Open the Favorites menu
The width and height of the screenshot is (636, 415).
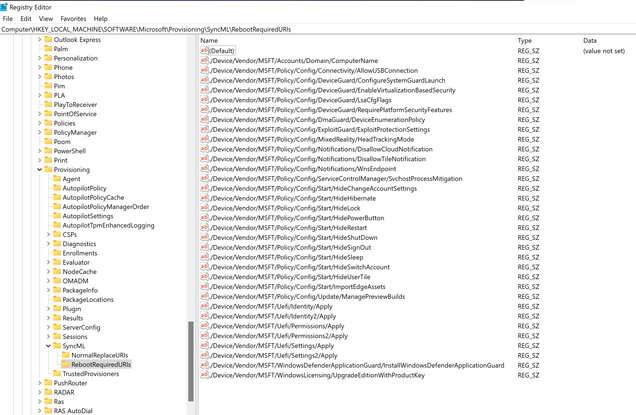pyautogui.click(x=73, y=19)
